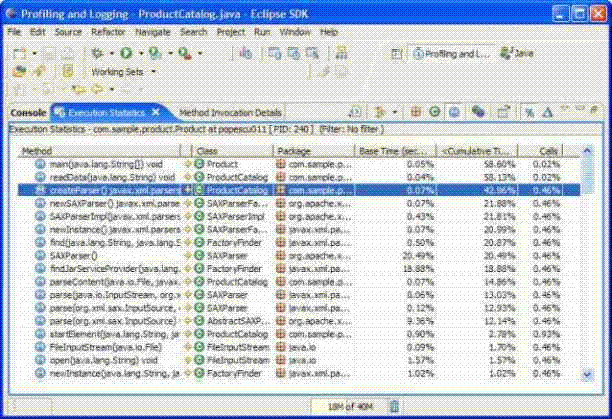
Task: Open the Debug button dropdown arrow
Action: point(110,53)
